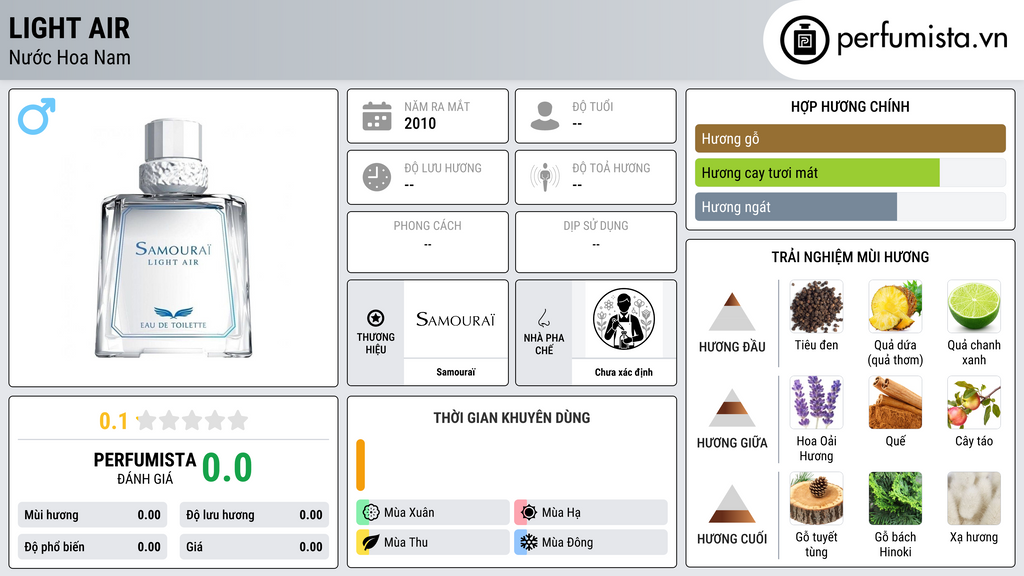
Task: Click the Độ phổ biến 0.00 score row
Action: point(92,547)
